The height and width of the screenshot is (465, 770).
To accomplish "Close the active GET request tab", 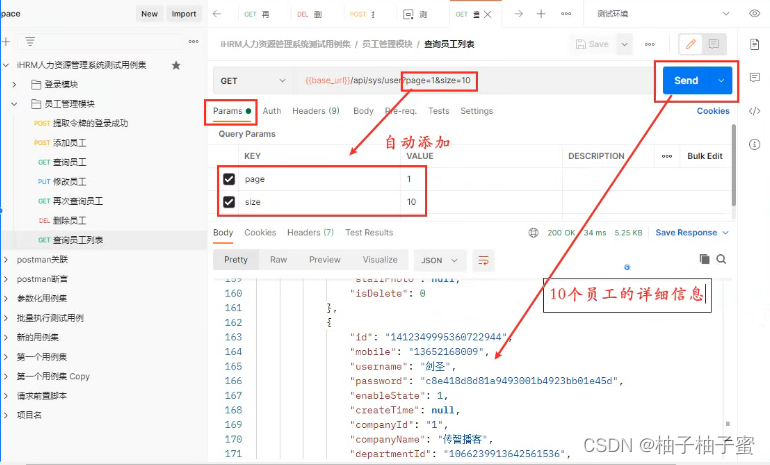I will [x=488, y=15].
